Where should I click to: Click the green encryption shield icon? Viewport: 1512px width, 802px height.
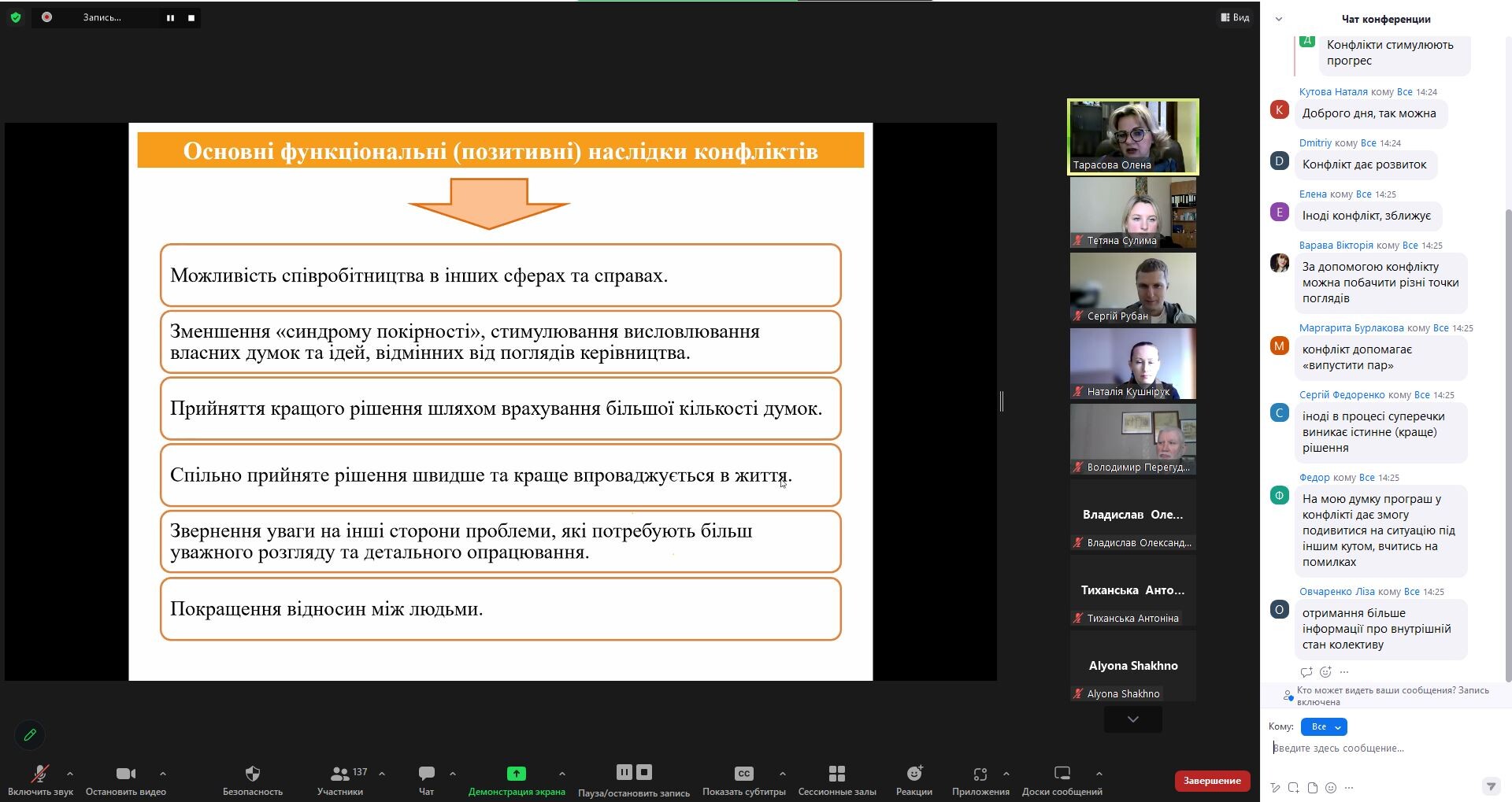point(15,17)
